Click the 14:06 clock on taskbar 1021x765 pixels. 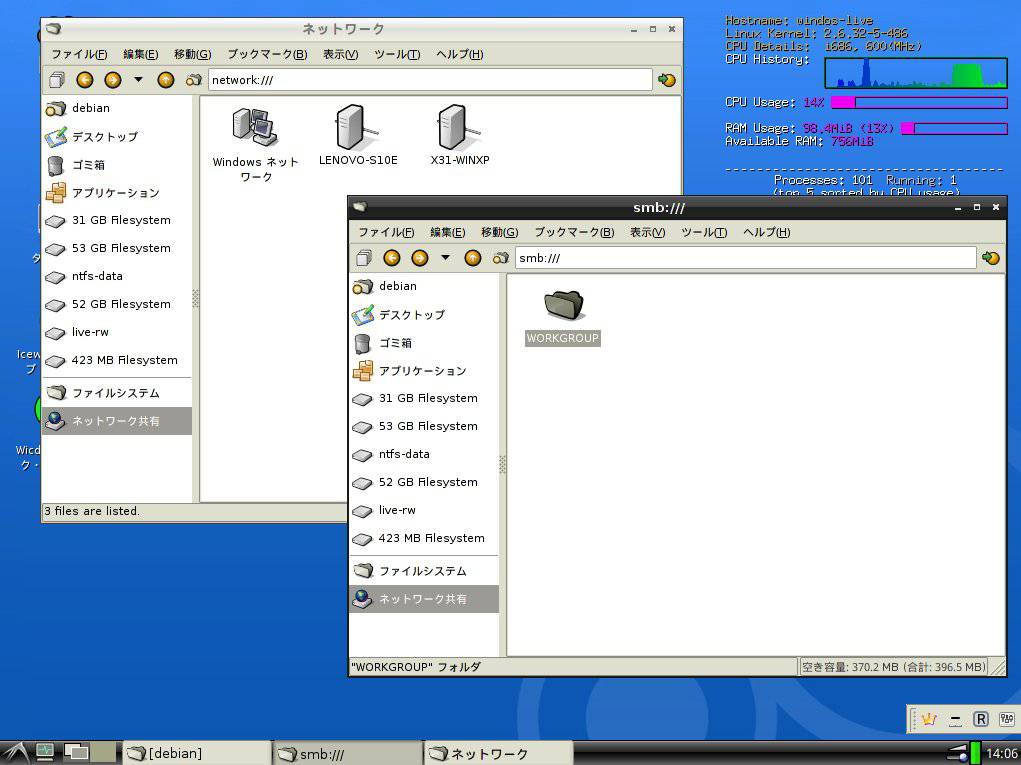click(x=1001, y=753)
